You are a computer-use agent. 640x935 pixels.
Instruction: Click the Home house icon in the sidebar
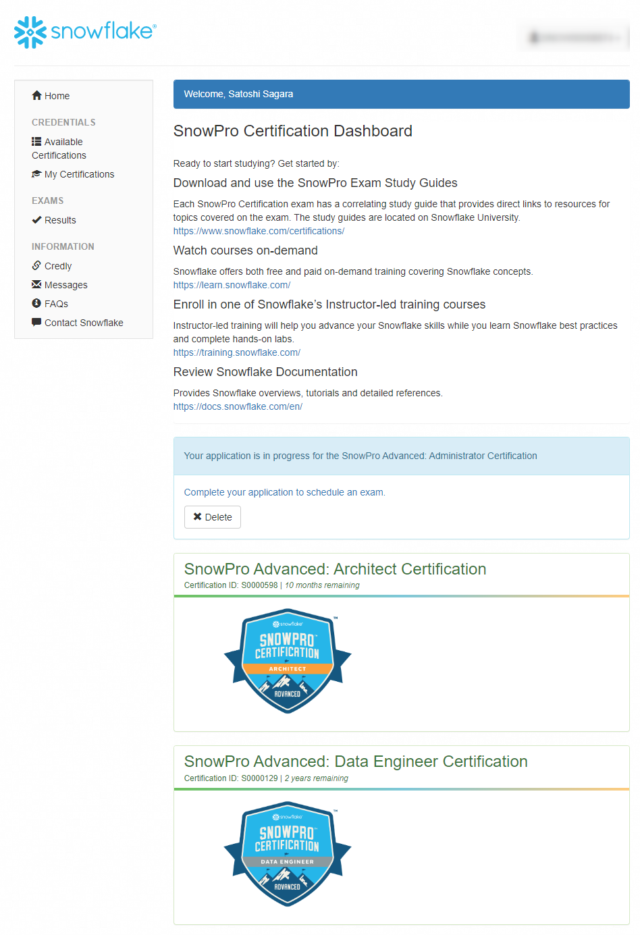(36, 95)
